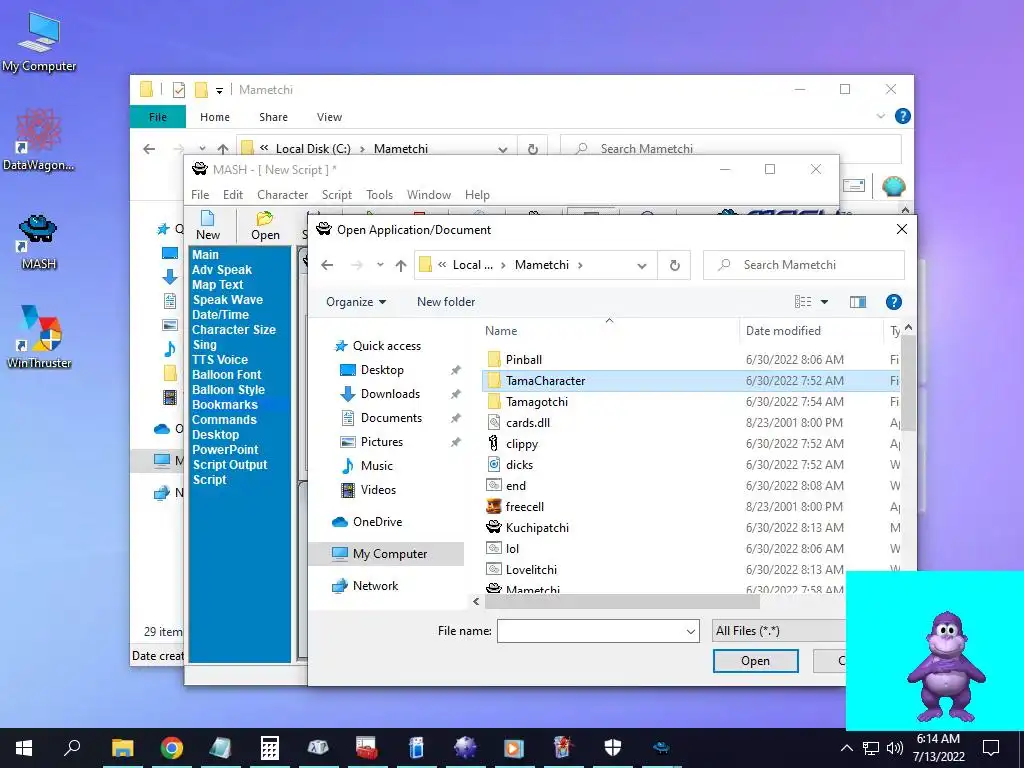Click the Open button in the dialog
This screenshot has height=768, width=1024.
click(x=755, y=661)
